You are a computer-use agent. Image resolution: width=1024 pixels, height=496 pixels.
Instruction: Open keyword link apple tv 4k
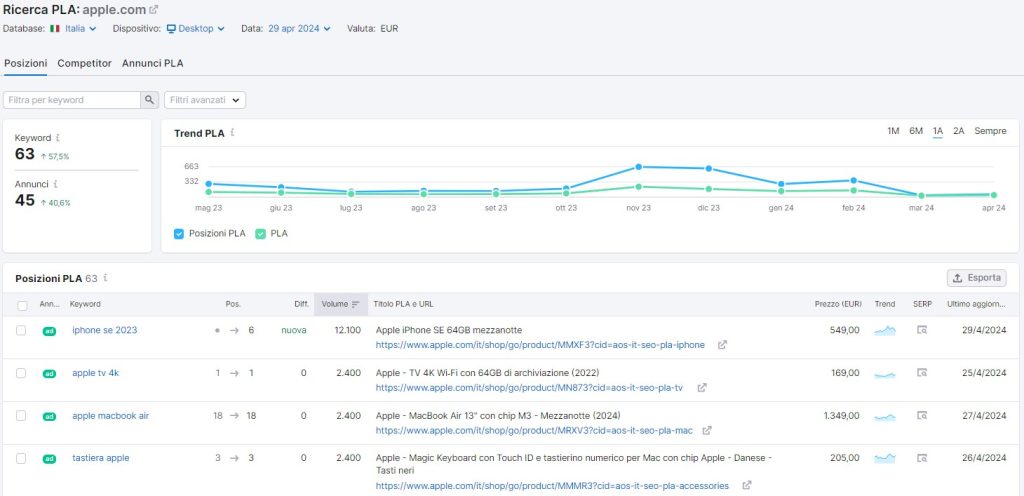point(95,373)
